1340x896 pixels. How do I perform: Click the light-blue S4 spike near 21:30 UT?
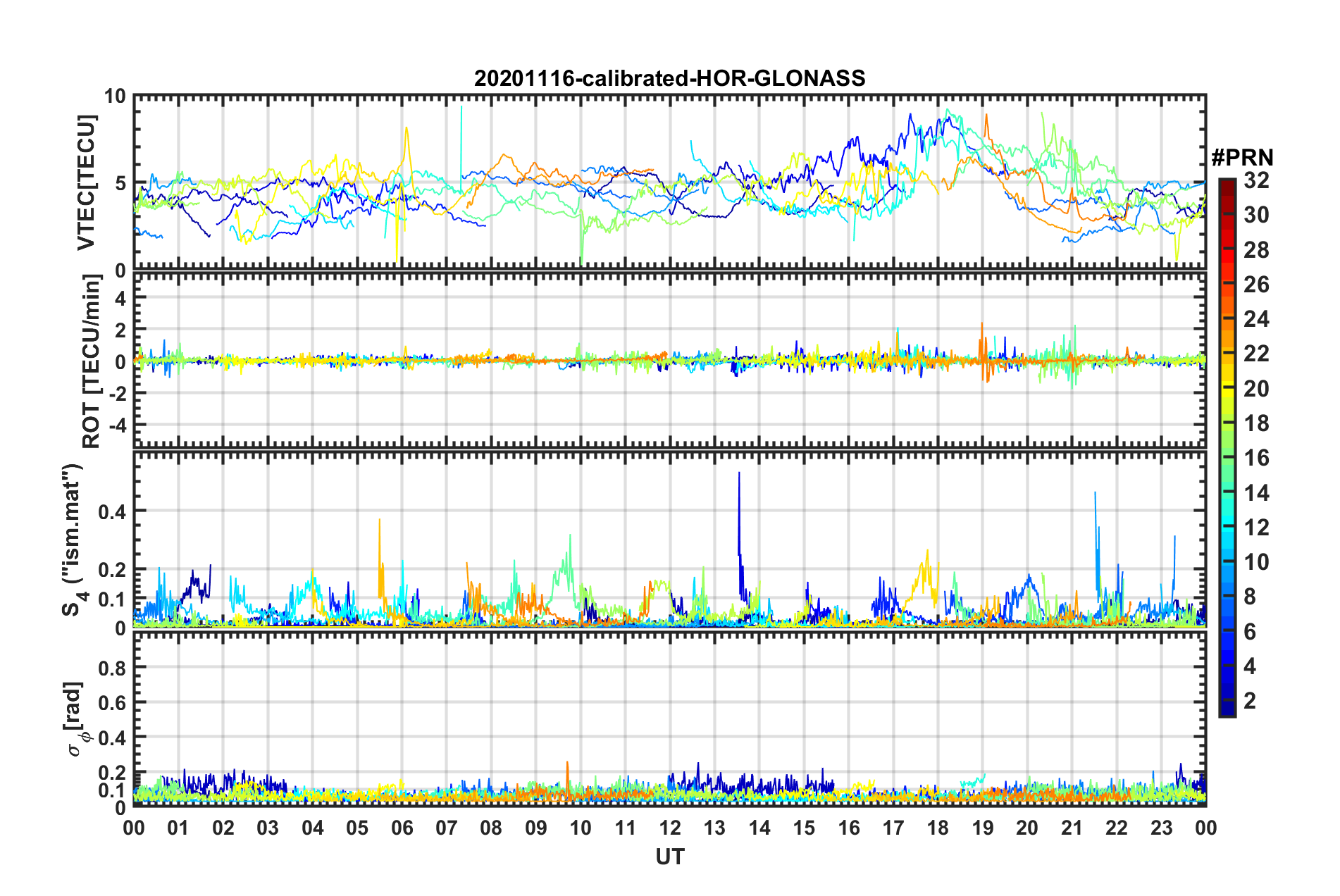tap(1096, 542)
